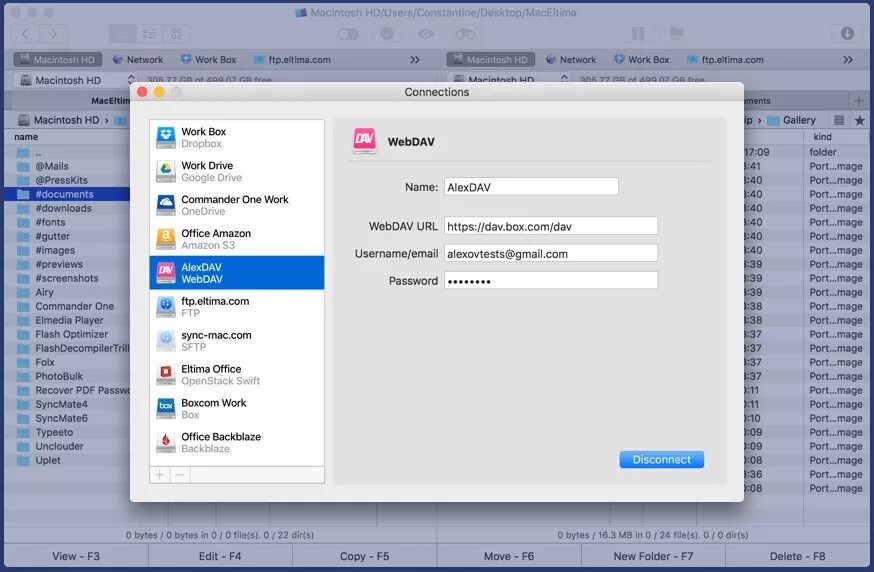The width and height of the screenshot is (874, 572).
Task: Open file info from toolbar icon
Action: [387, 34]
